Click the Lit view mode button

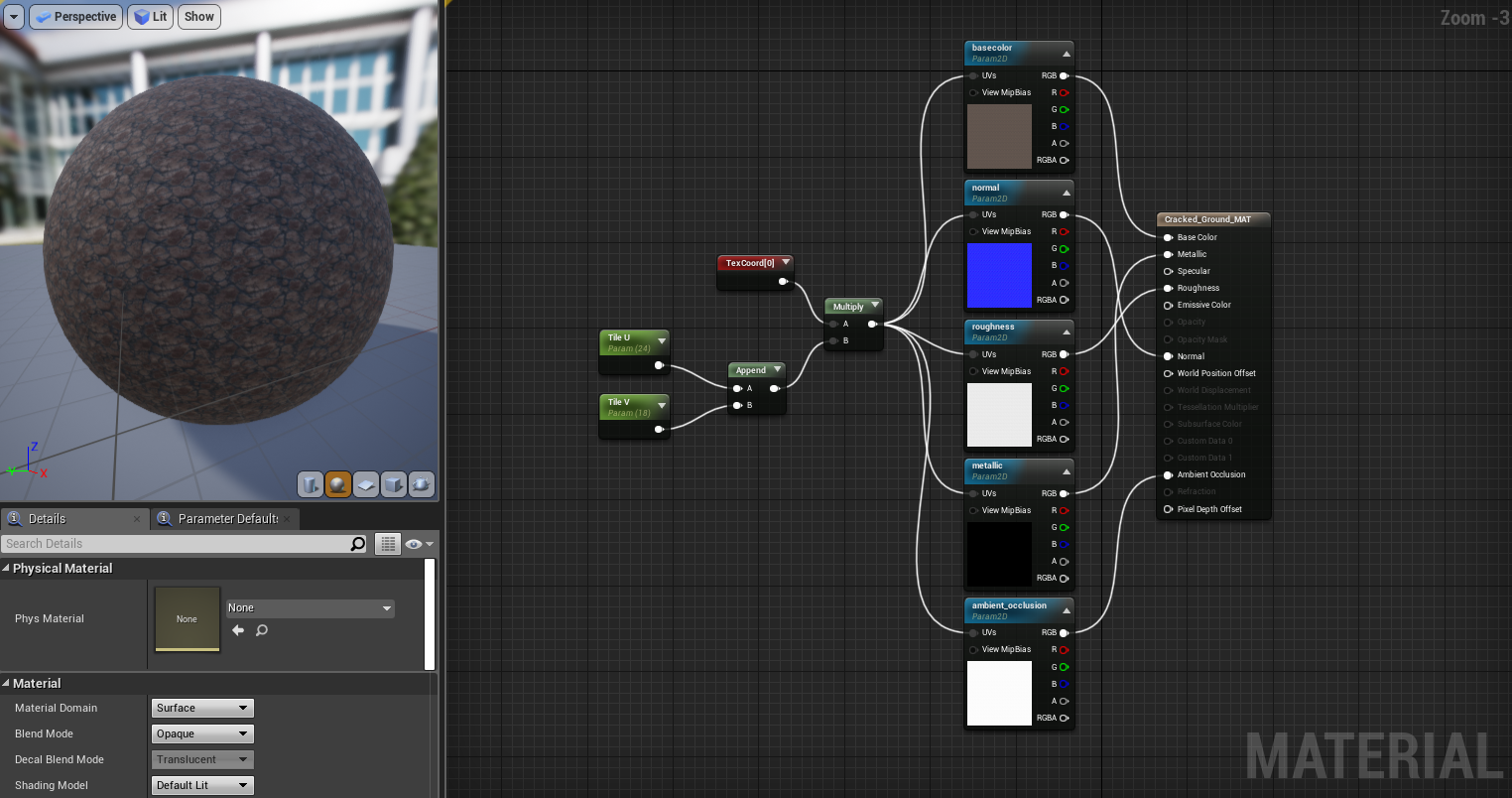click(x=151, y=17)
